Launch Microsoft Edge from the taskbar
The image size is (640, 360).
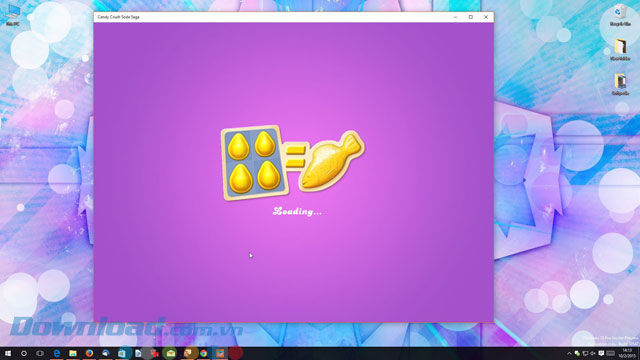click(57, 353)
